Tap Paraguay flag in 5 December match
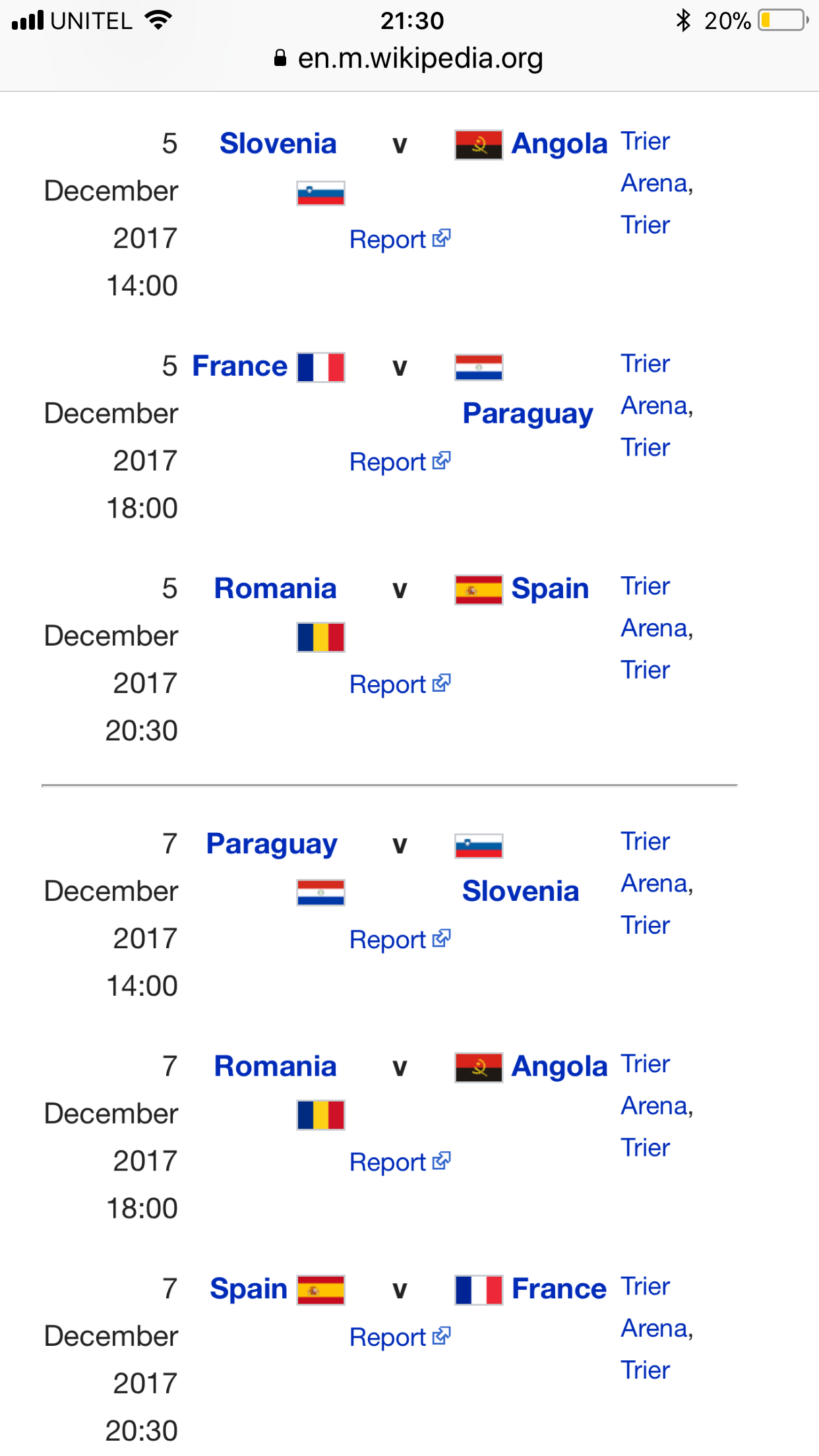The image size is (819, 1456). pos(479,367)
